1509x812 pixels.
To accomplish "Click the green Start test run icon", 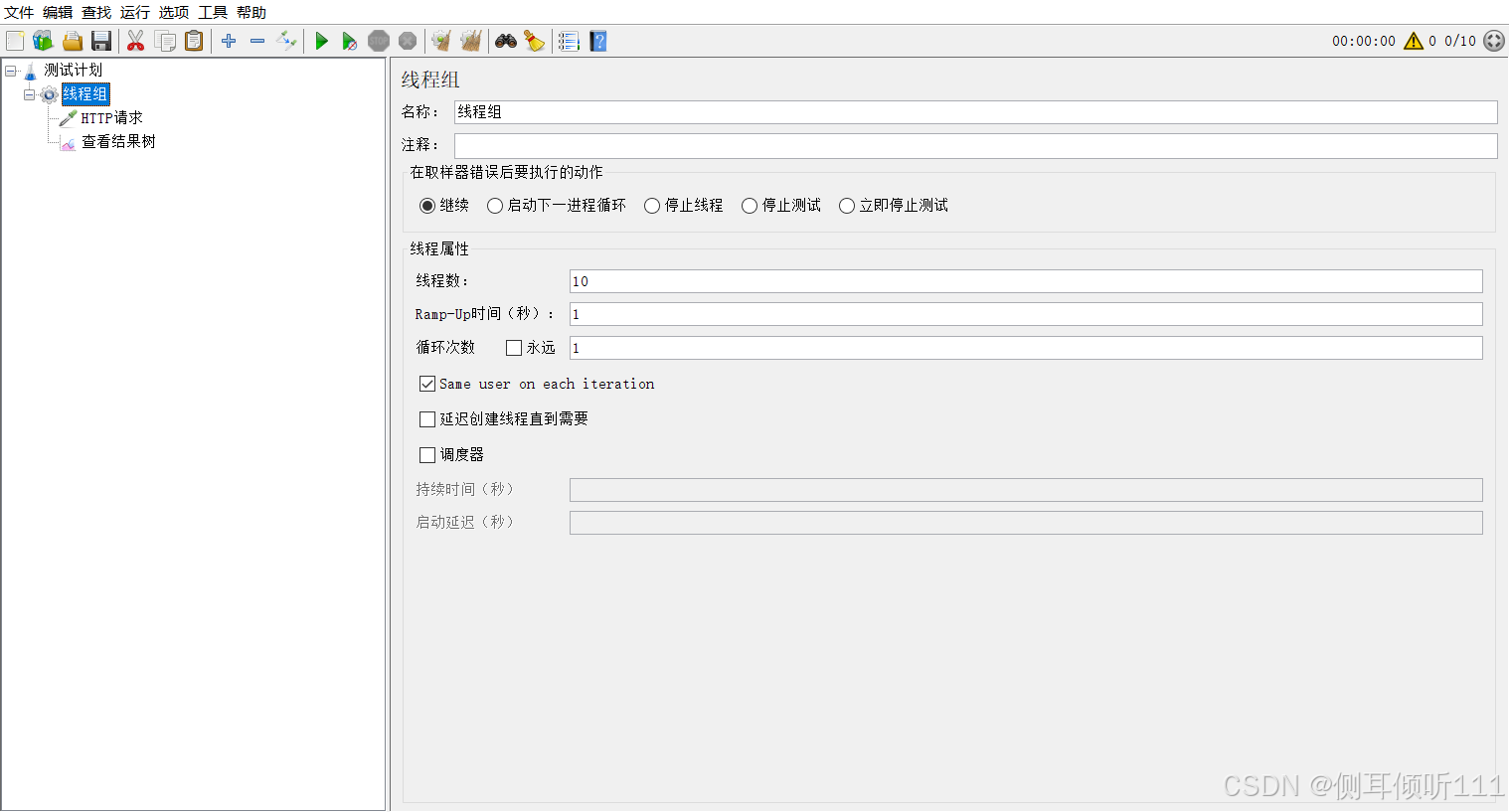I will click(x=321, y=41).
